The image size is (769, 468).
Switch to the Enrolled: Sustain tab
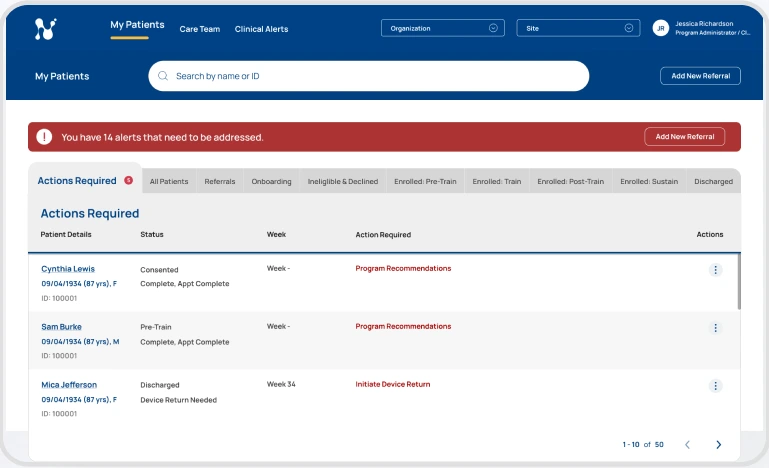click(x=649, y=181)
